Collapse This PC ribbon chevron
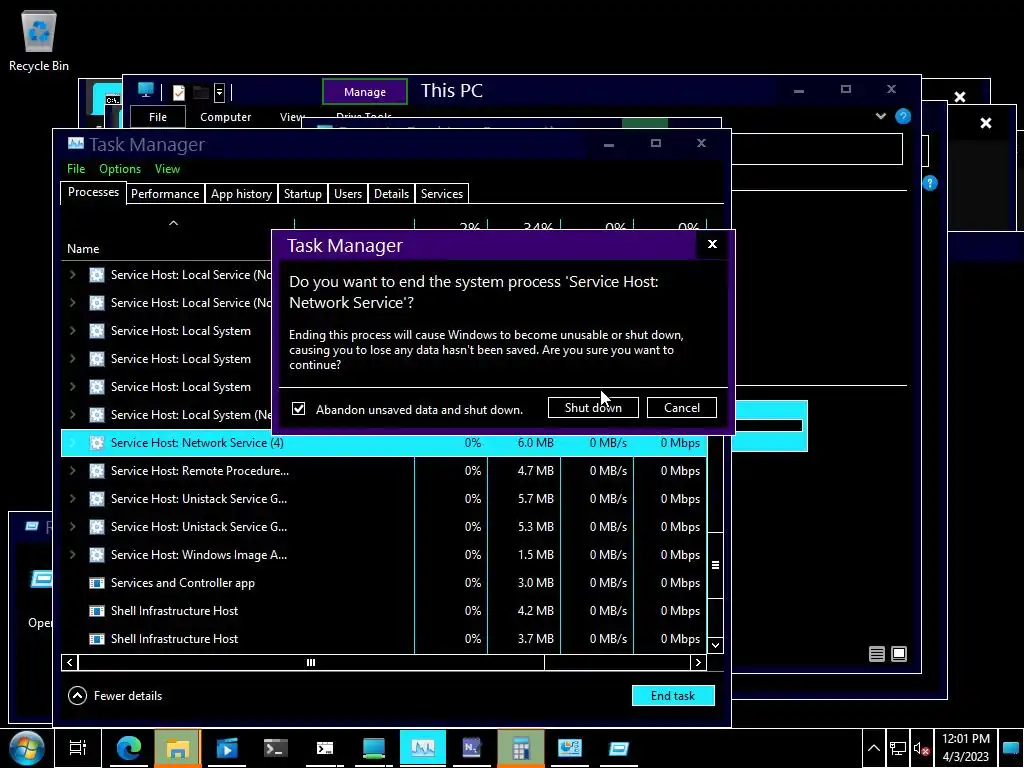This screenshot has width=1024, height=768. pos(881,116)
